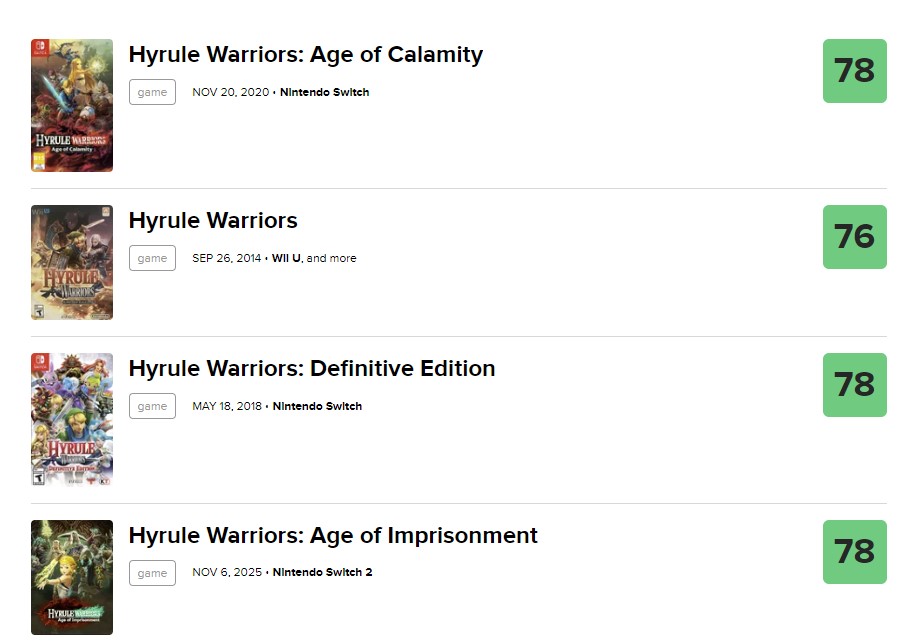Select the Nintendo Switch 2 platform label
900x644 pixels.
point(322,573)
